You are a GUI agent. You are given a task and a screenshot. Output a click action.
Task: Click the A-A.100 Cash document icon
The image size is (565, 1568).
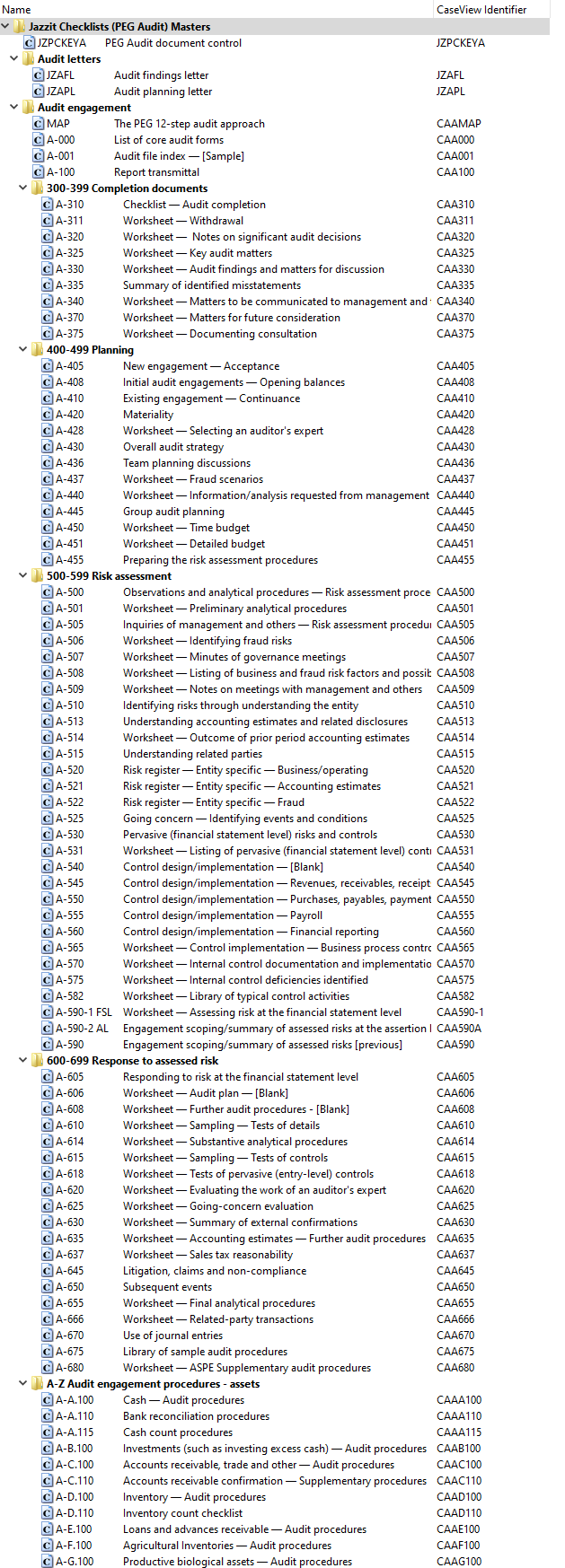click(48, 1400)
